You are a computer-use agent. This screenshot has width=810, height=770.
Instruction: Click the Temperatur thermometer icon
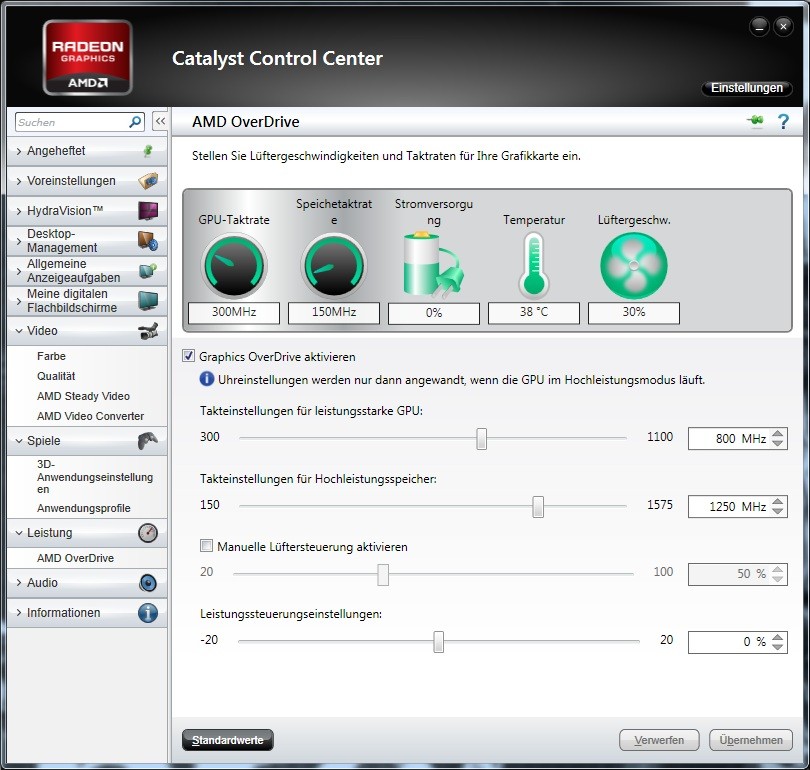[534, 265]
